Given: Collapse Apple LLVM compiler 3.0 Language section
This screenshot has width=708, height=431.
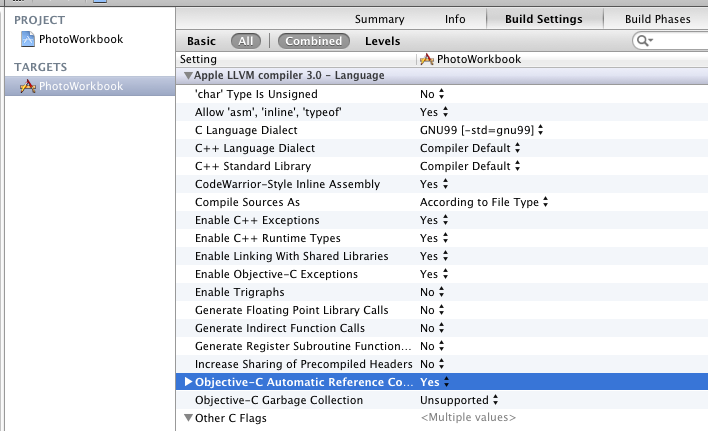Looking at the screenshot, I should pos(188,75).
